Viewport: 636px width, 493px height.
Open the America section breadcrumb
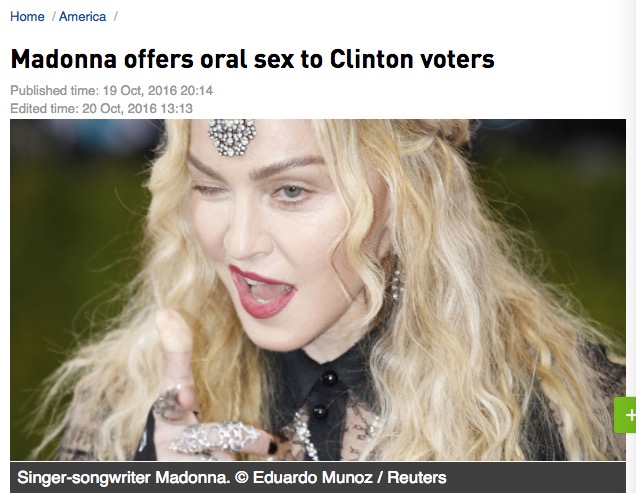pyautogui.click(x=82, y=17)
